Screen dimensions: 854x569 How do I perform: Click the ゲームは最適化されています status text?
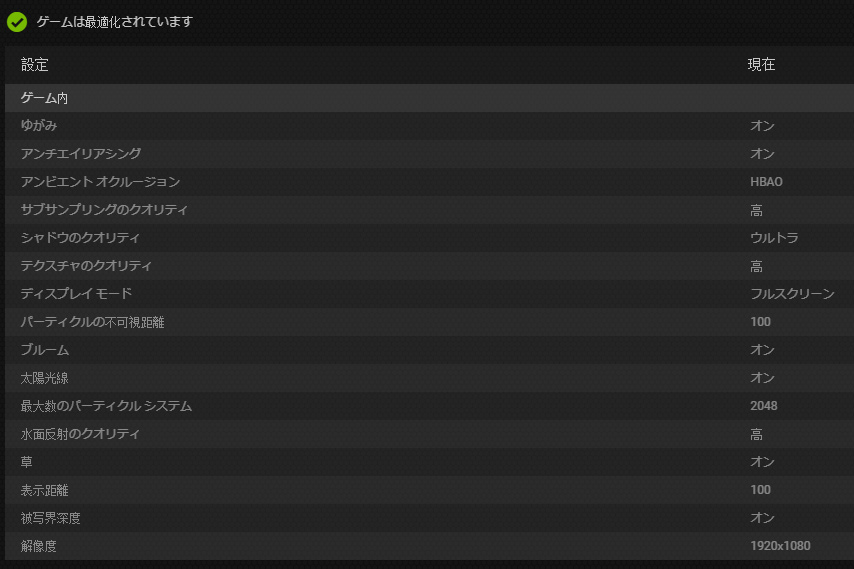(115, 21)
